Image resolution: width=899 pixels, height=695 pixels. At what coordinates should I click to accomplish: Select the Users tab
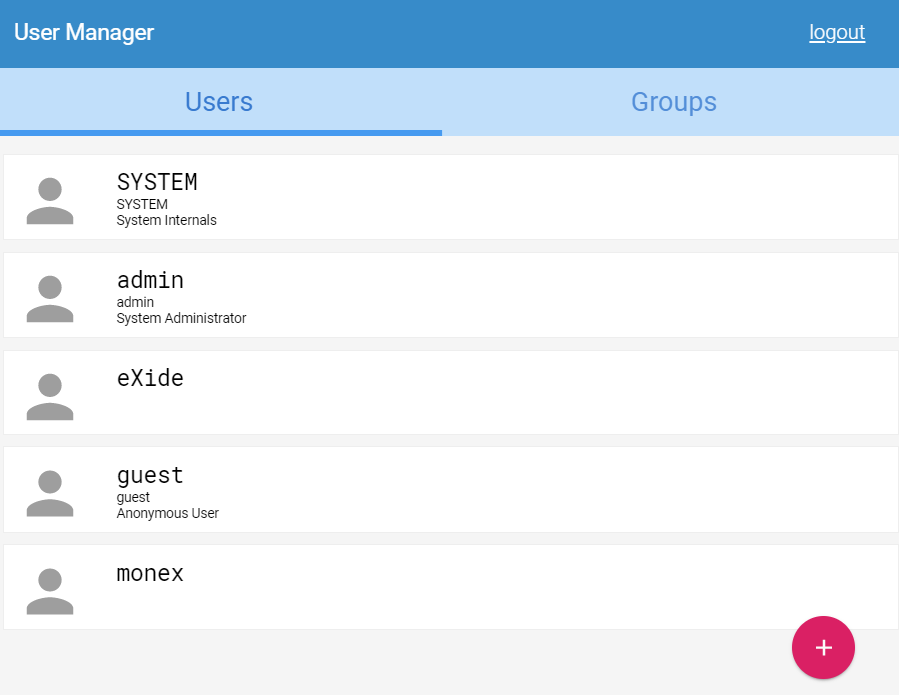pos(219,102)
